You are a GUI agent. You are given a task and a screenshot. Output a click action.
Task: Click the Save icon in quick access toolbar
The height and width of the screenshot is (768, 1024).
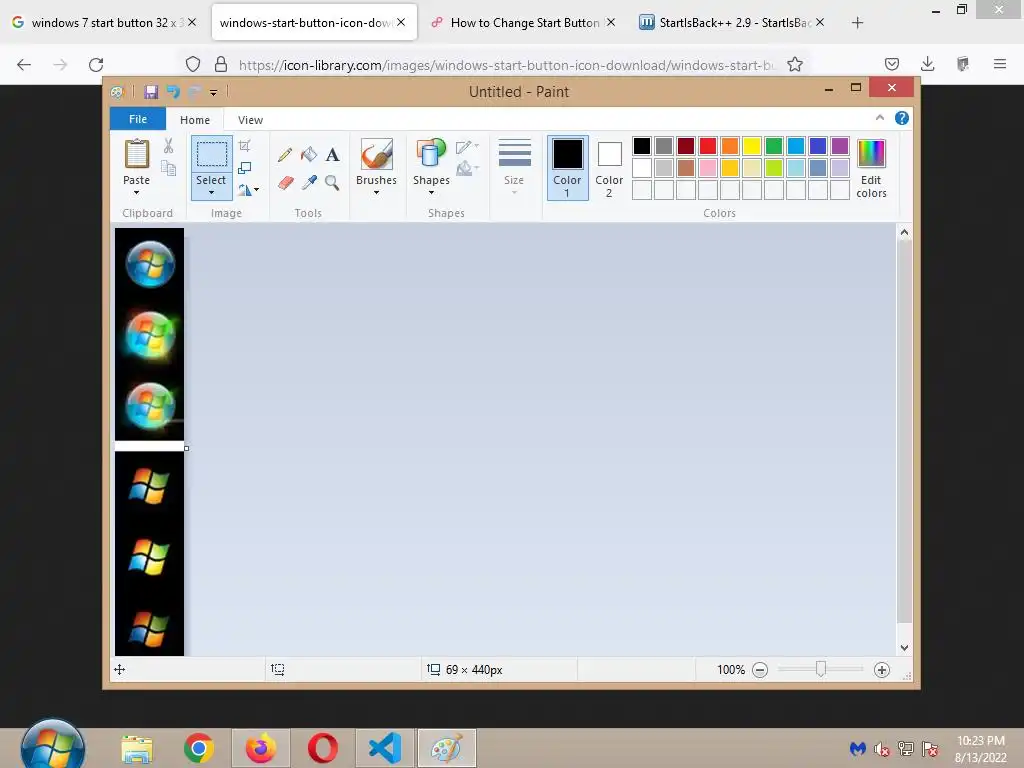point(151,92)
